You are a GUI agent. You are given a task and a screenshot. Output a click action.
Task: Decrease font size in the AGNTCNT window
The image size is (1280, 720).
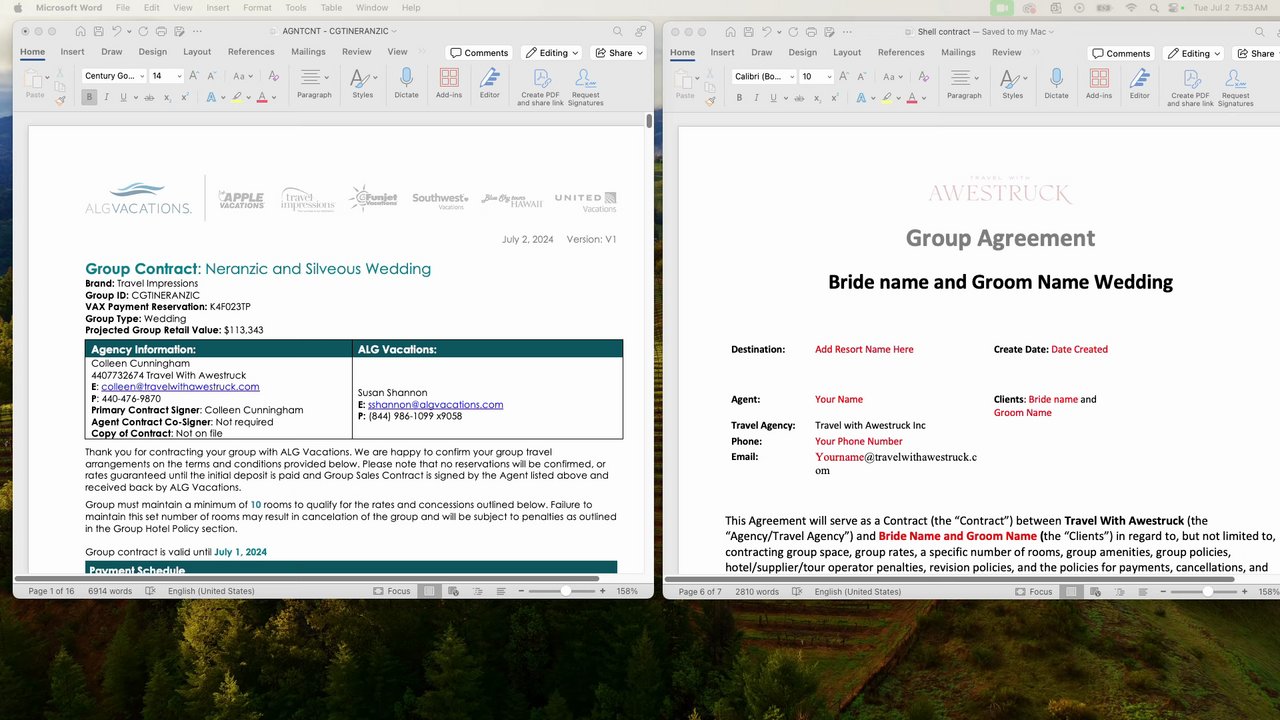pyautogui.click(x=211, y=76)
